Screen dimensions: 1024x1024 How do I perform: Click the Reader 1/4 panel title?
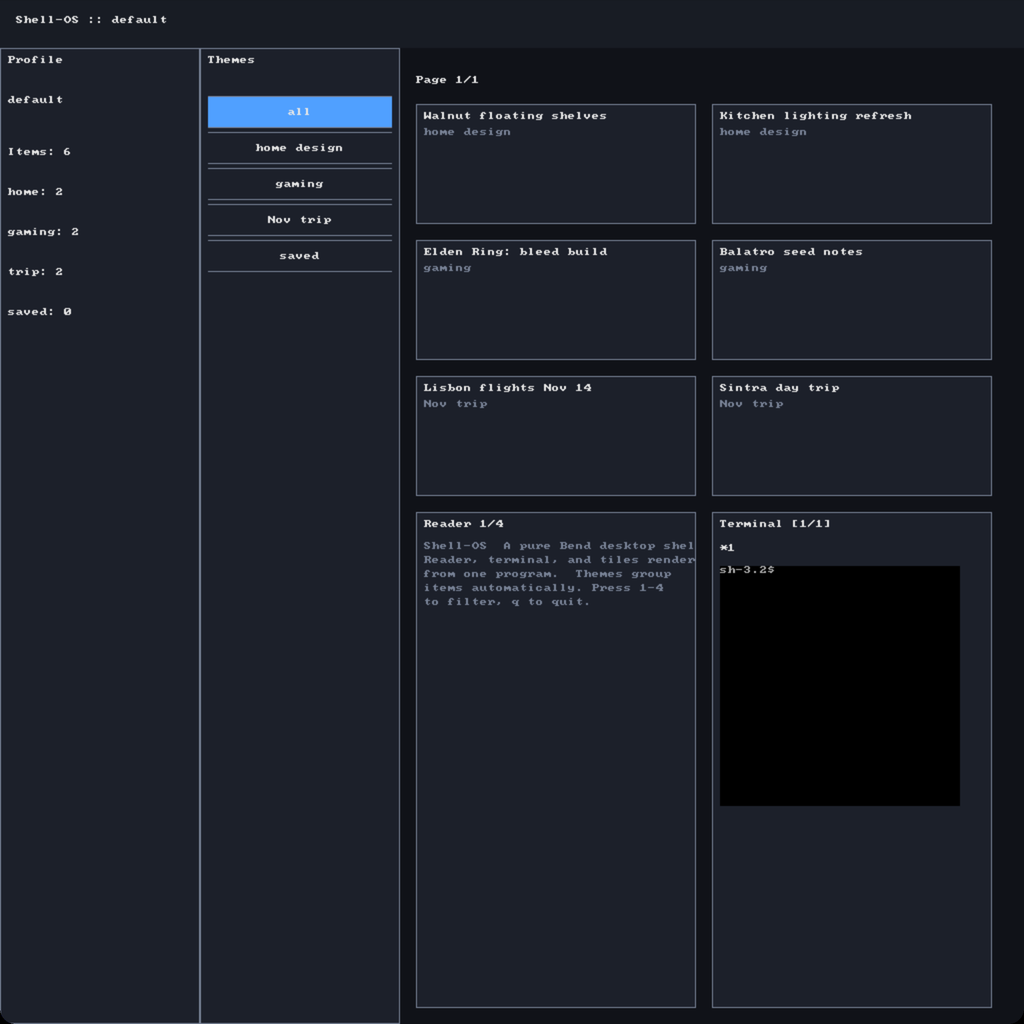point(463,524)
